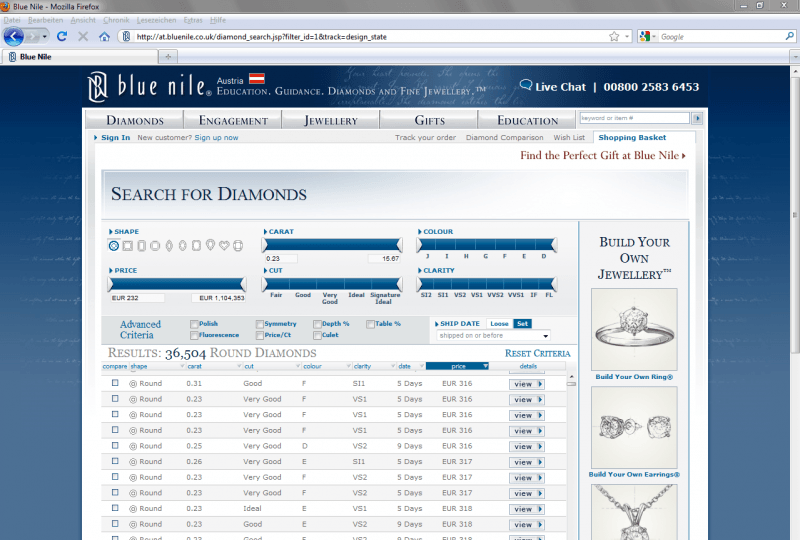The height and width of the screenshot is (540, 800).
Task: Reload the page with refresh icon
Action: pyautogui.click(x=62, y=37)
